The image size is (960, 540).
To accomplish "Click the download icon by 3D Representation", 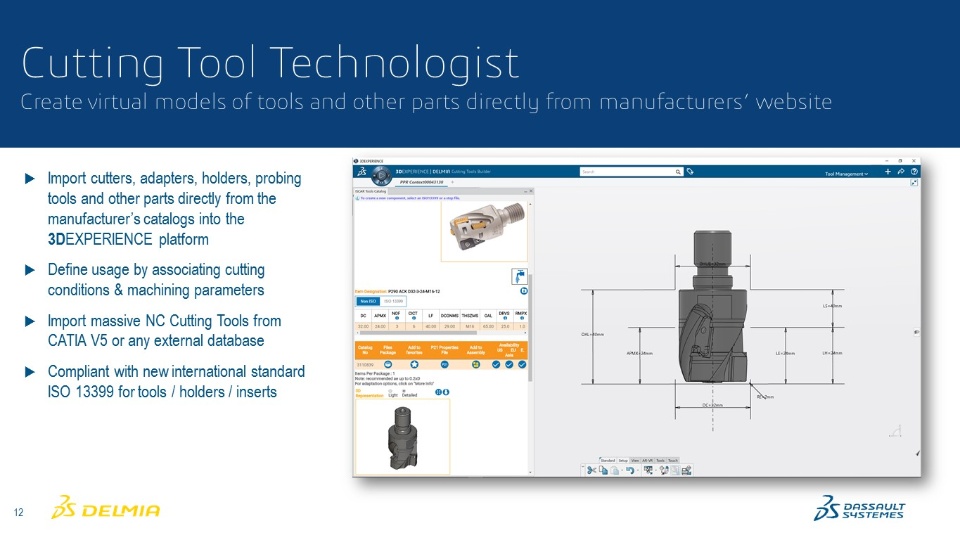I will [x=446, y=392].
